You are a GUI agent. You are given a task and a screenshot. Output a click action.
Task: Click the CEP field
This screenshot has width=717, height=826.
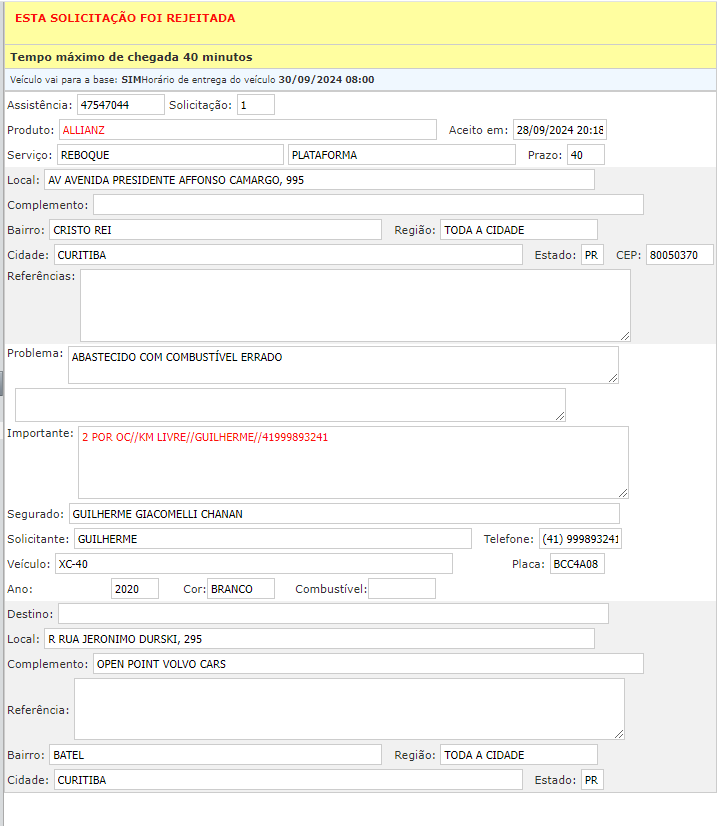[679, 255]
